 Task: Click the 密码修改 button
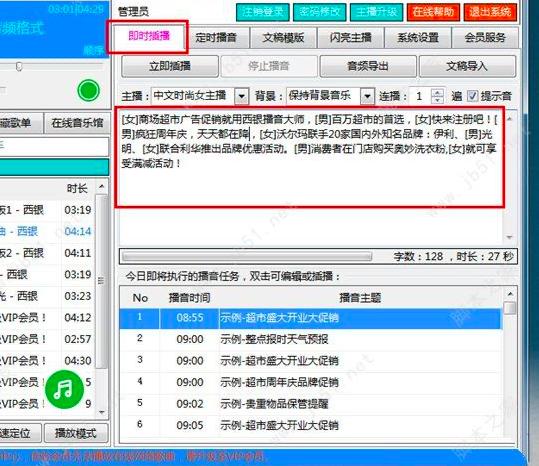pos(320,12)
